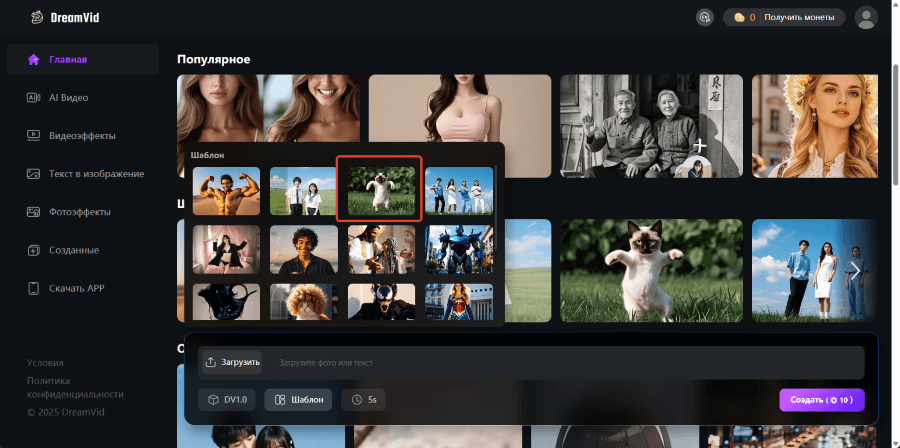Click the DreamVid logo icon
Screen dimensions: 900x448
pyautogui.click(x=37, y=17)
